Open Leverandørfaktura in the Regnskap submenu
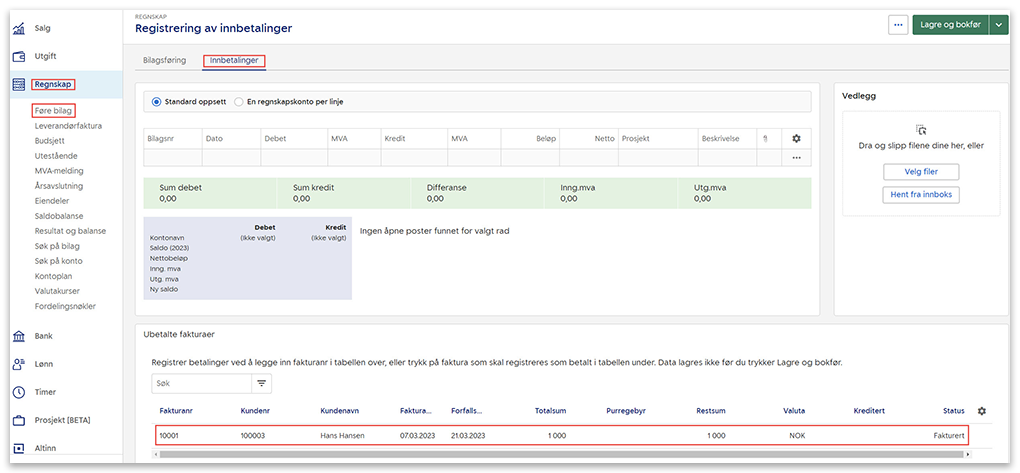 coord(67,126)
